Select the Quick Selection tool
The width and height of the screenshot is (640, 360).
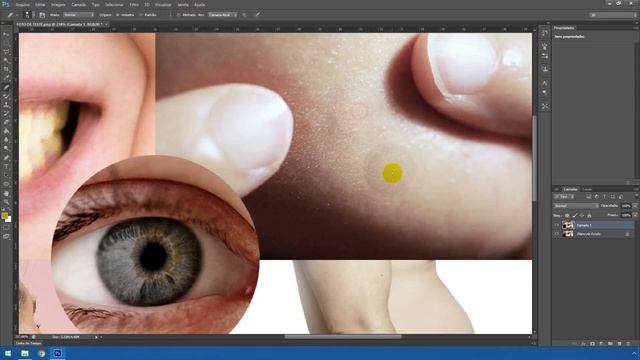6,61
